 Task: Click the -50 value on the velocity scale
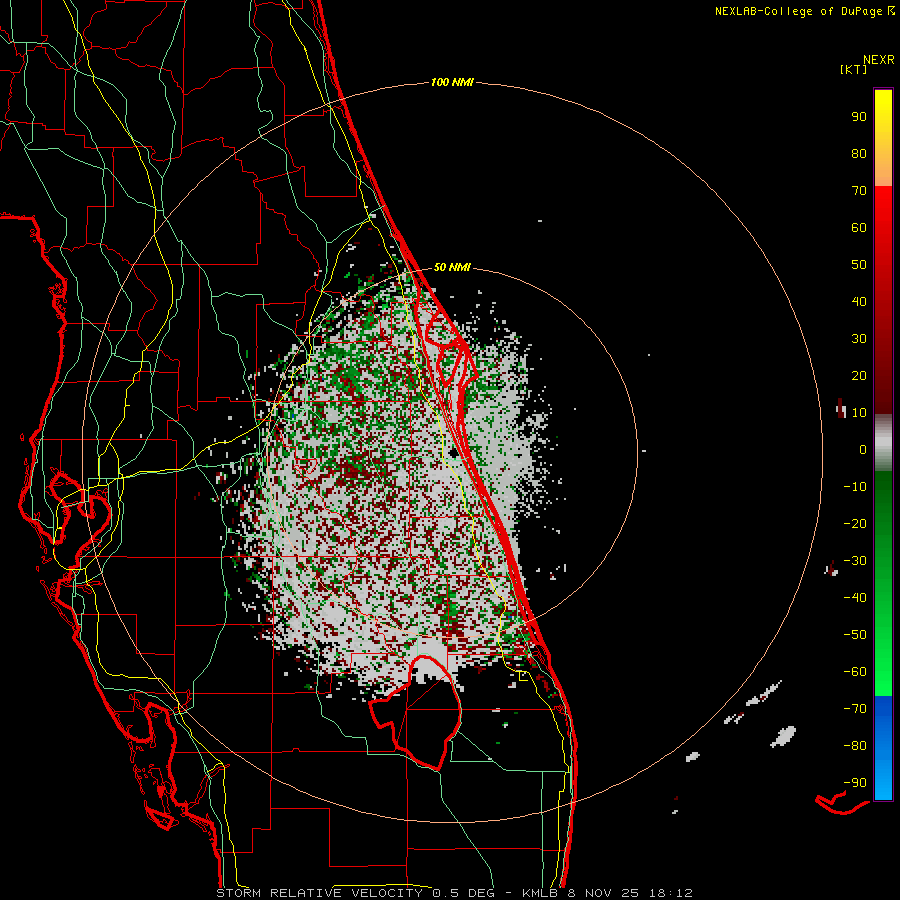pos(855,635)
